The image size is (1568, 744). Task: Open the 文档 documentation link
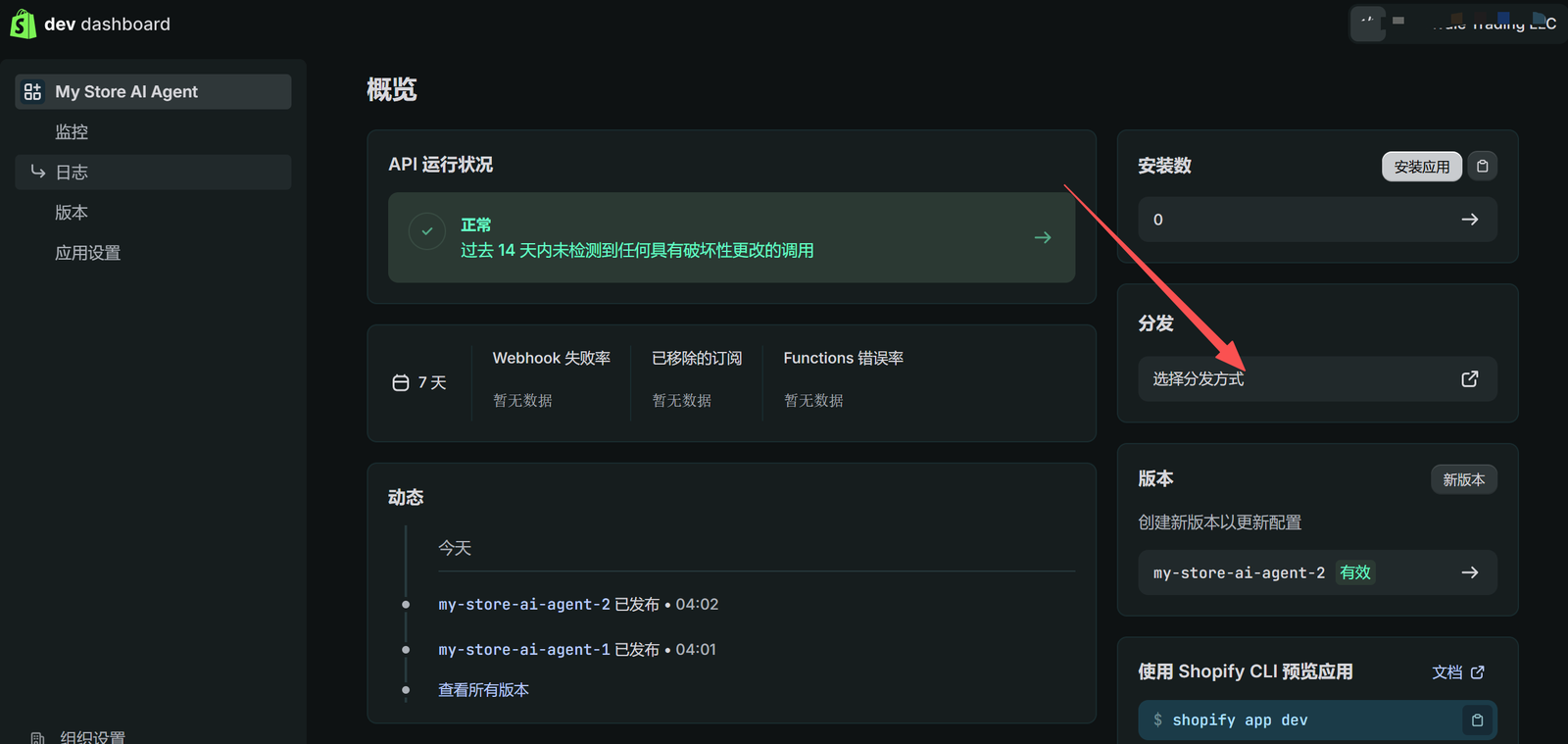(x=1457, y=671)
